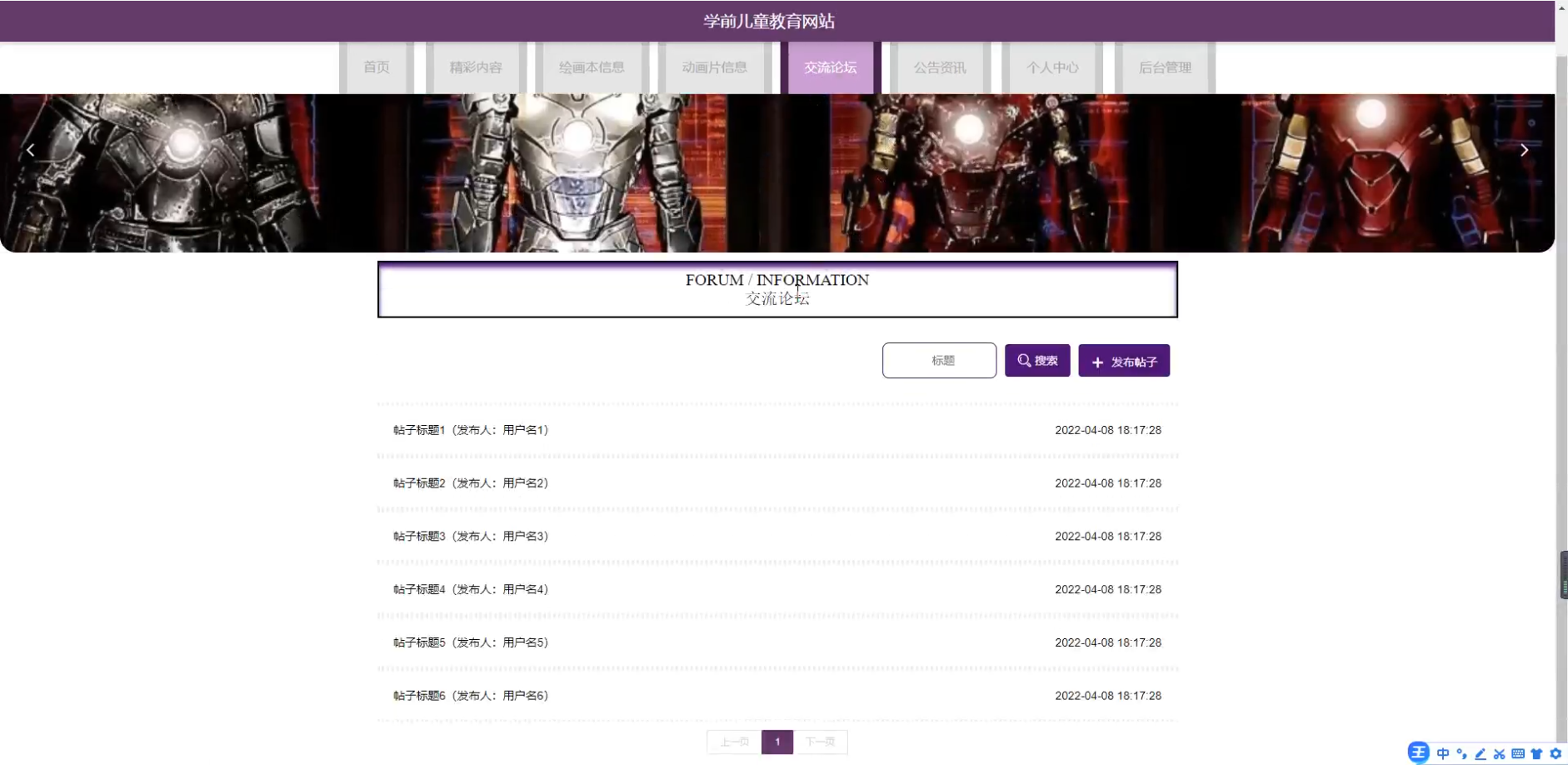The height and width of the screenshot is (765, 1568).
Task: Select page 1 in pagination
Action: point(777,742)
